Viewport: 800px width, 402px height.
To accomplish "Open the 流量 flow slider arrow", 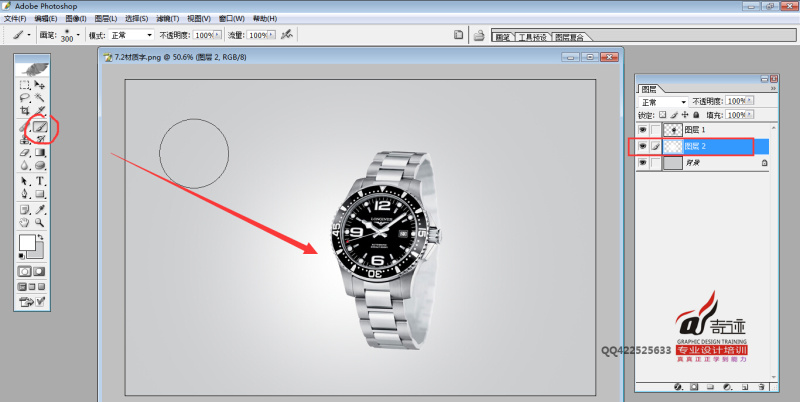I will (x=271, y=35).
